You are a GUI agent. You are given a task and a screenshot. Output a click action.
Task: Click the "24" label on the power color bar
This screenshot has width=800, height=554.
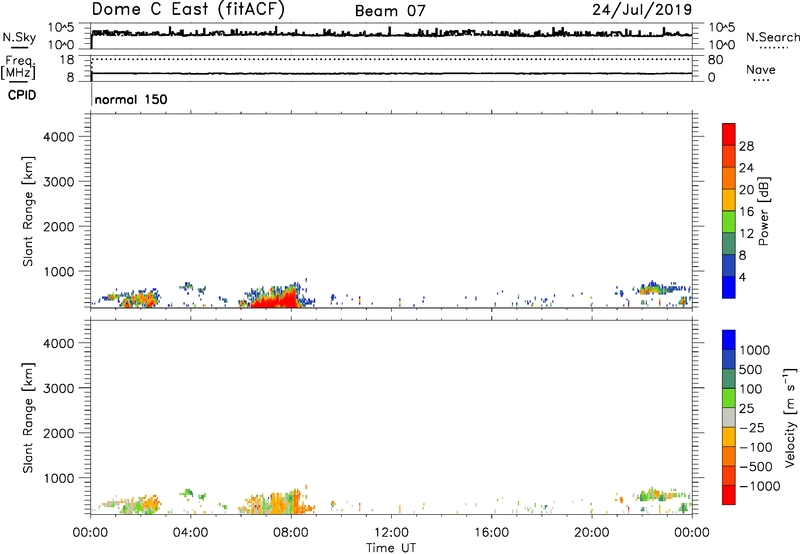click(746, 168)
